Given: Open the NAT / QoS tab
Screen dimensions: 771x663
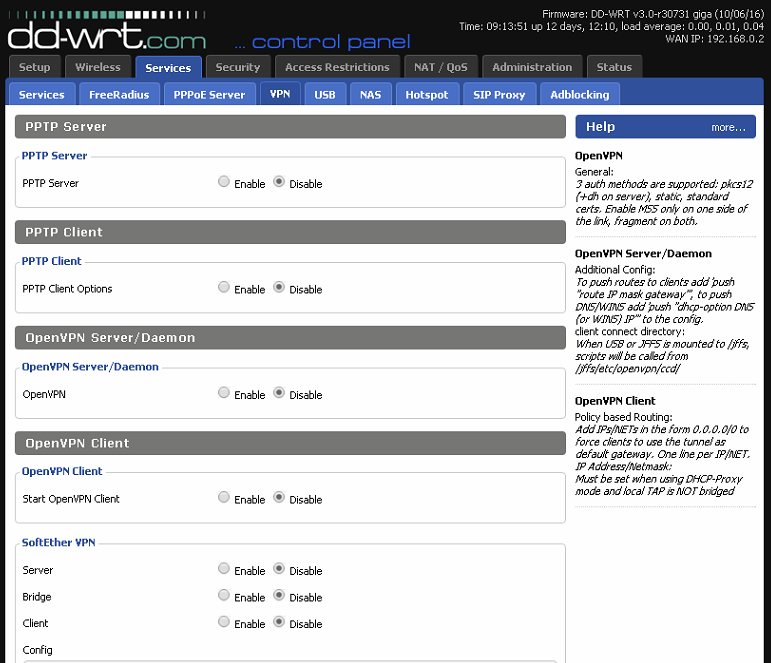Looking at the screenshot, I should [x=441, y=67].
